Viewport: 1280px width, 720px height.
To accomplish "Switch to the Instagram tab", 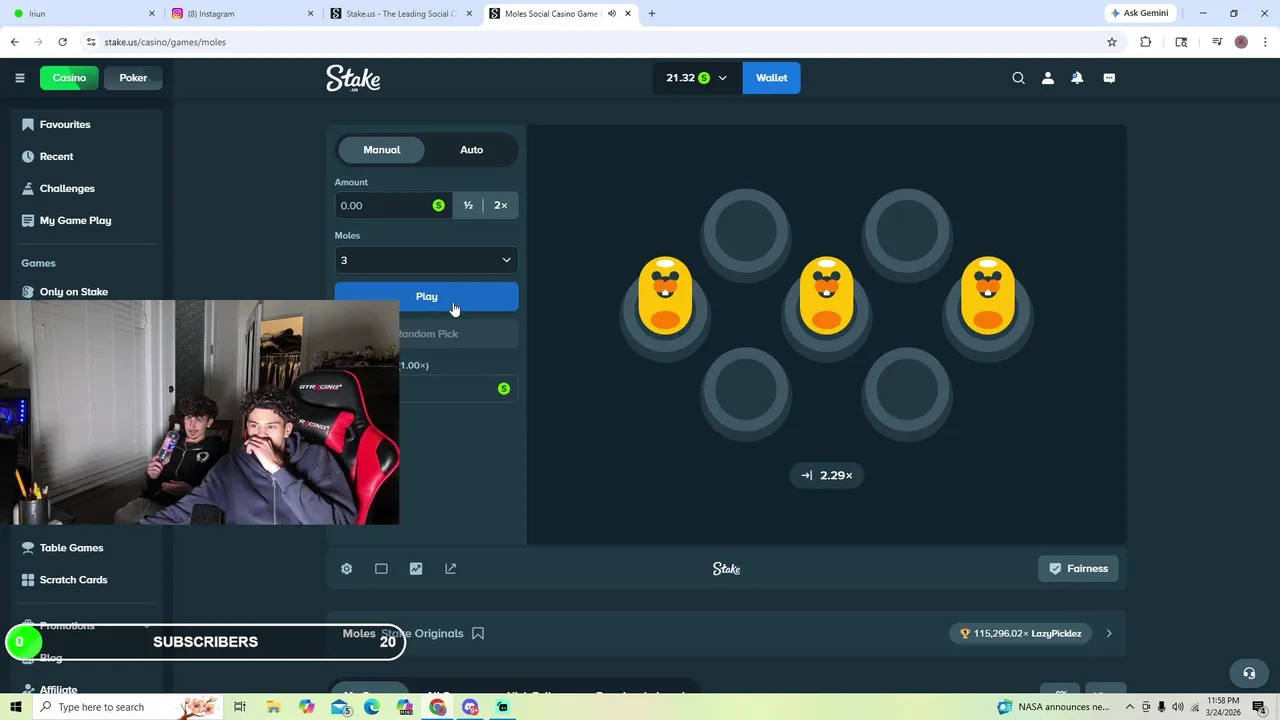I will pos(242,14).
